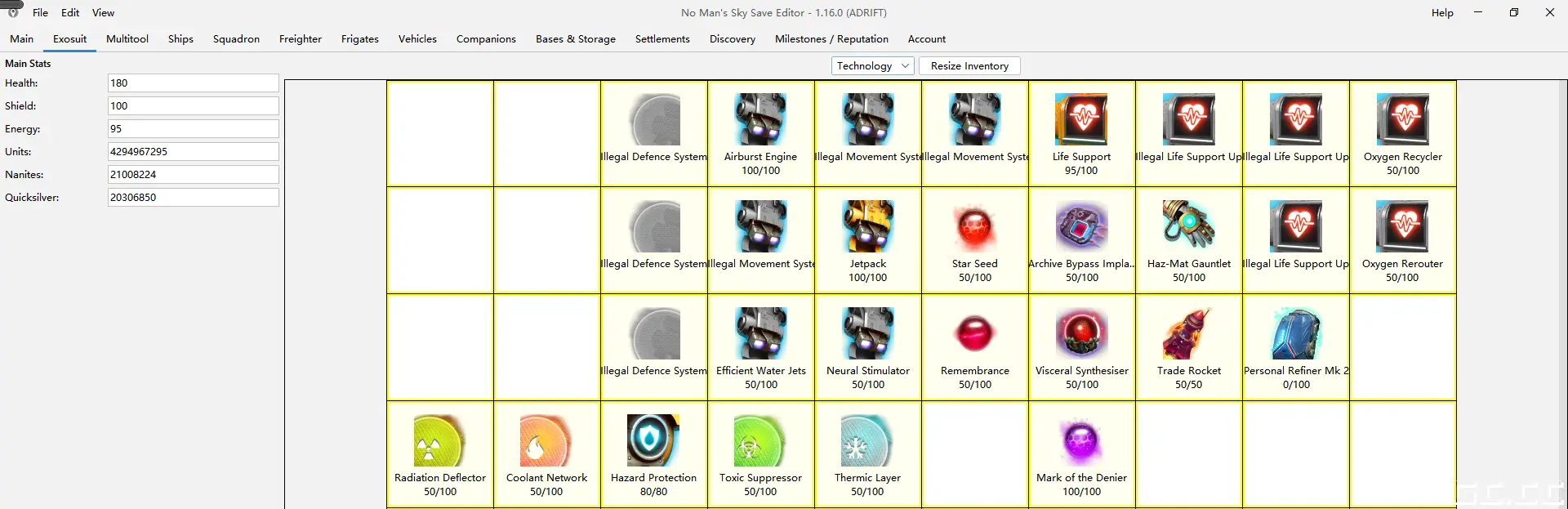Image resolution: width=1568 pixels, height=509 pixels.
Task: Open the Technology inventory type dropdown
Action: coord(872,65)
